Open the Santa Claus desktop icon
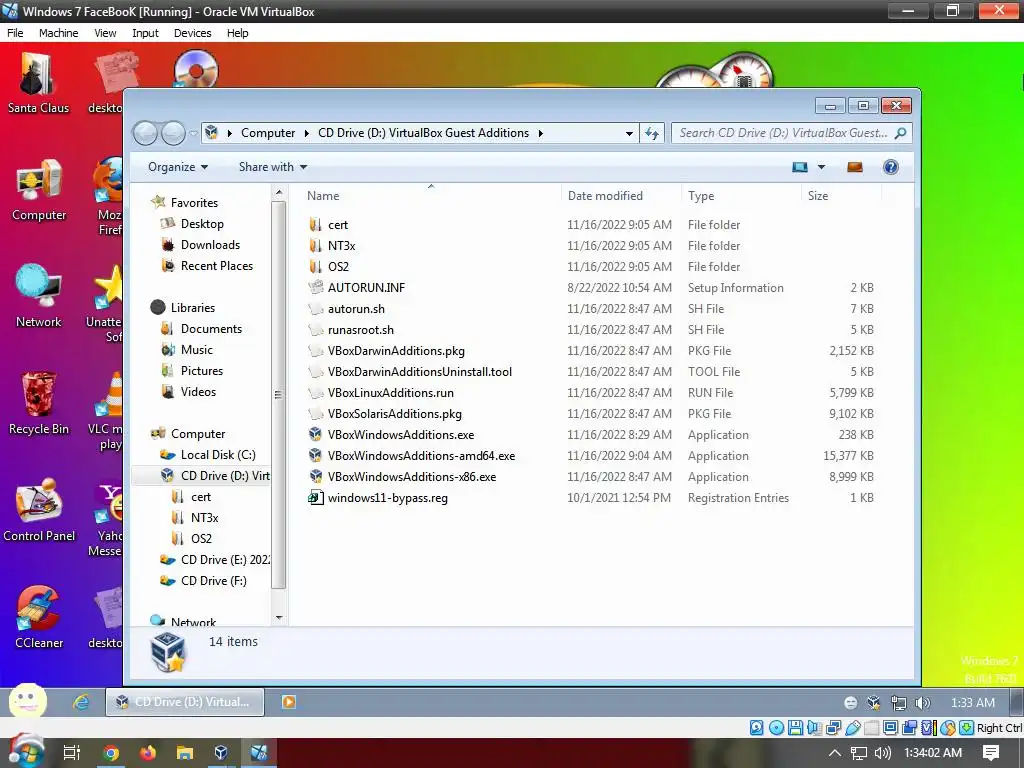 (38, 83)
